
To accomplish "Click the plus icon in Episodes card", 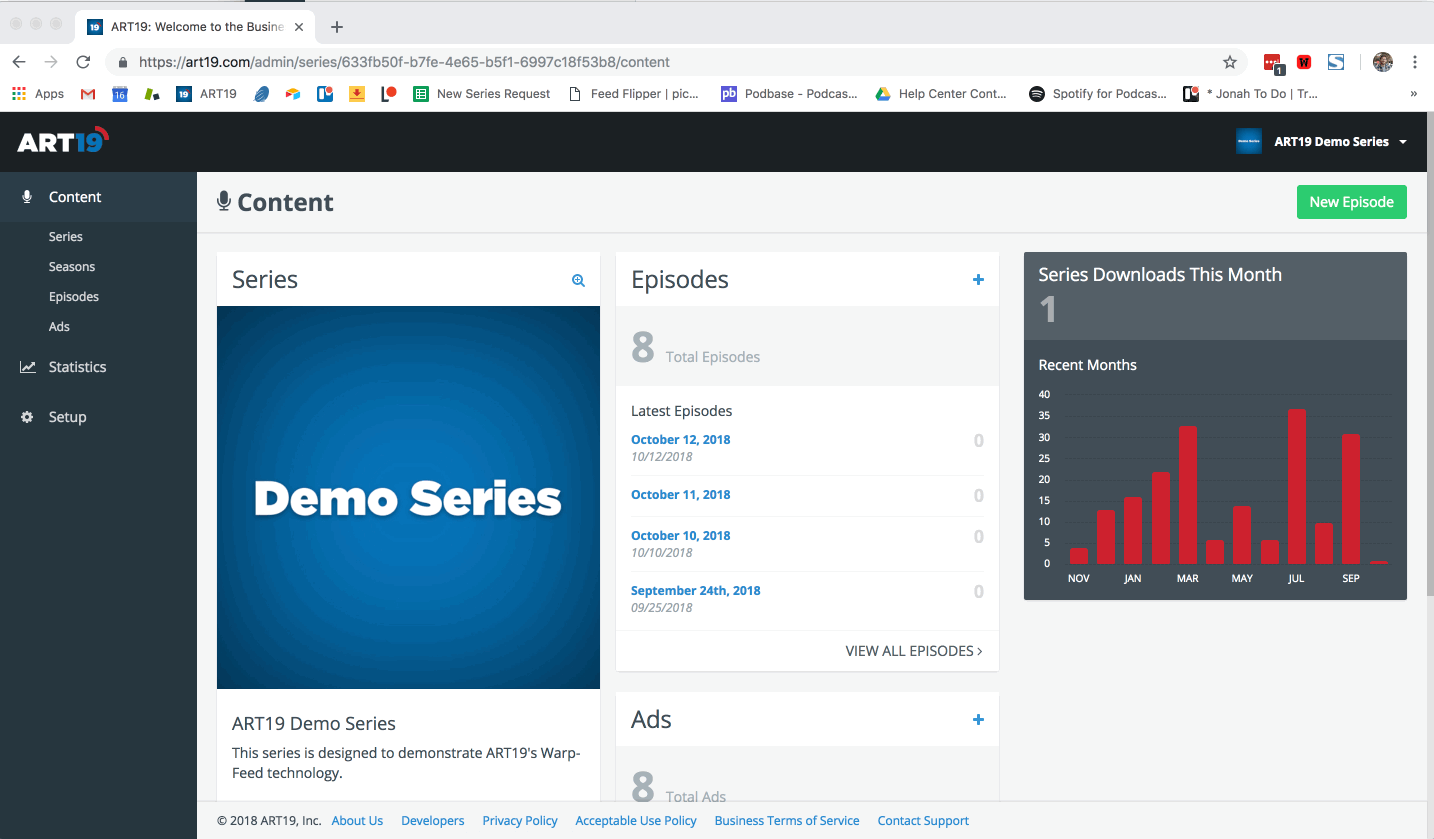I will 978,280.
